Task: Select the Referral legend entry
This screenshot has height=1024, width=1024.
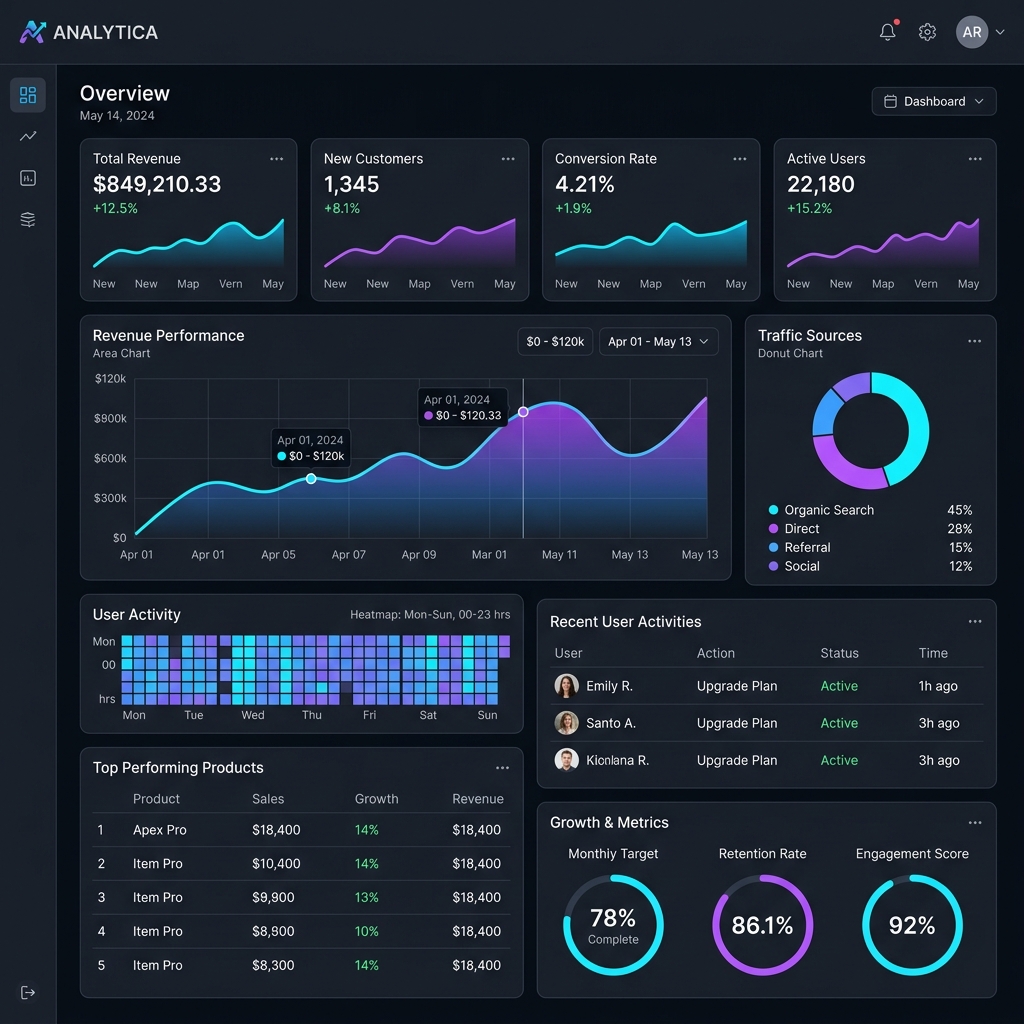Action: (x=871, y=547)
